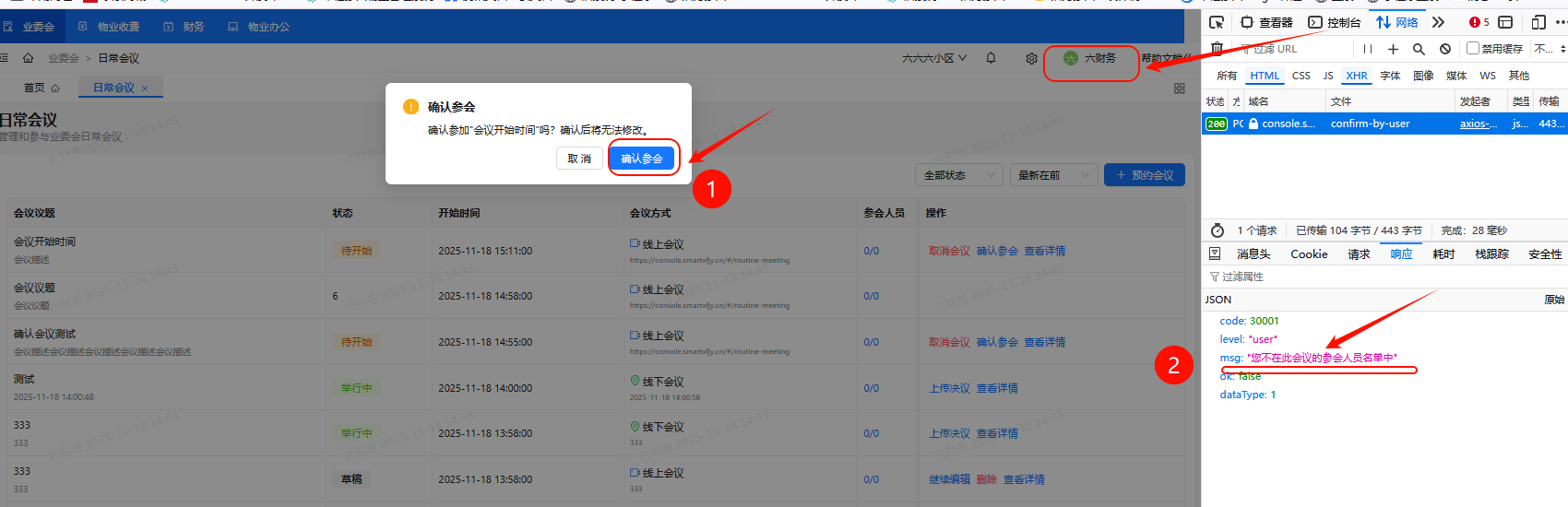Focus the 过滤 URL filter field
The height and width of the screenshot is (507, 1568).
[x=1291, y=49]
